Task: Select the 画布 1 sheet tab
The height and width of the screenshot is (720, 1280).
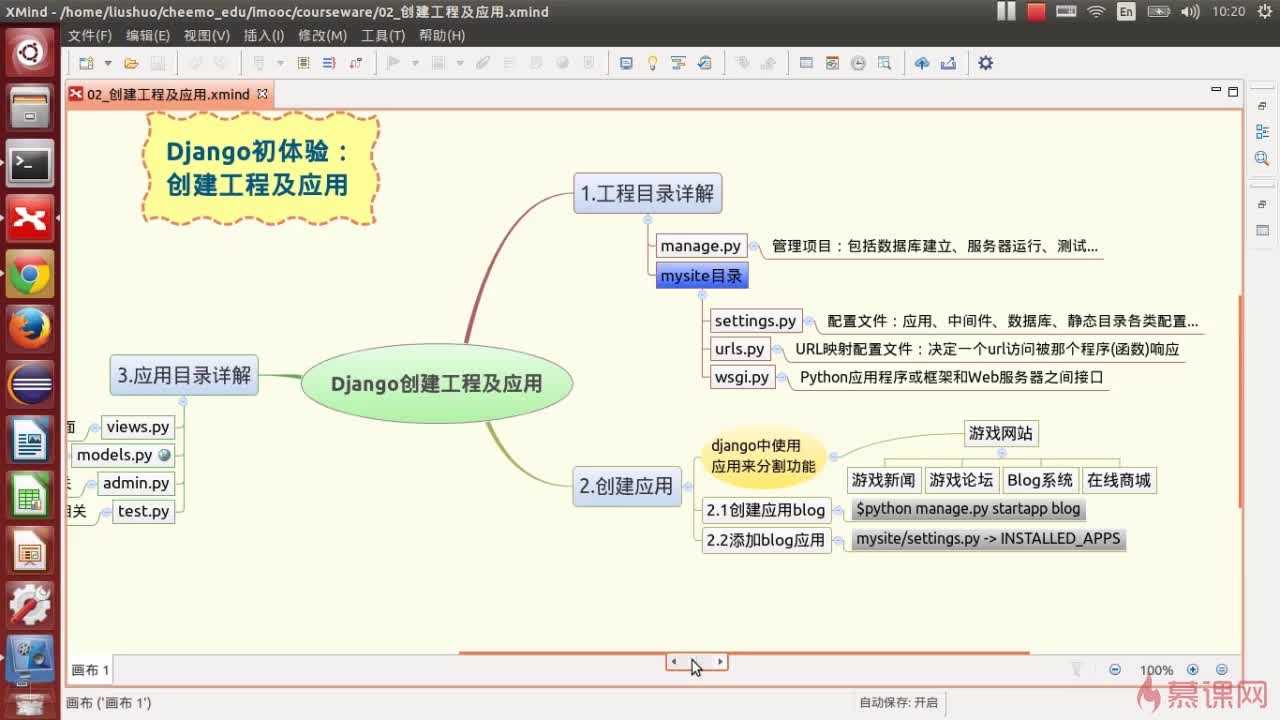Action: tap(90, 670)
